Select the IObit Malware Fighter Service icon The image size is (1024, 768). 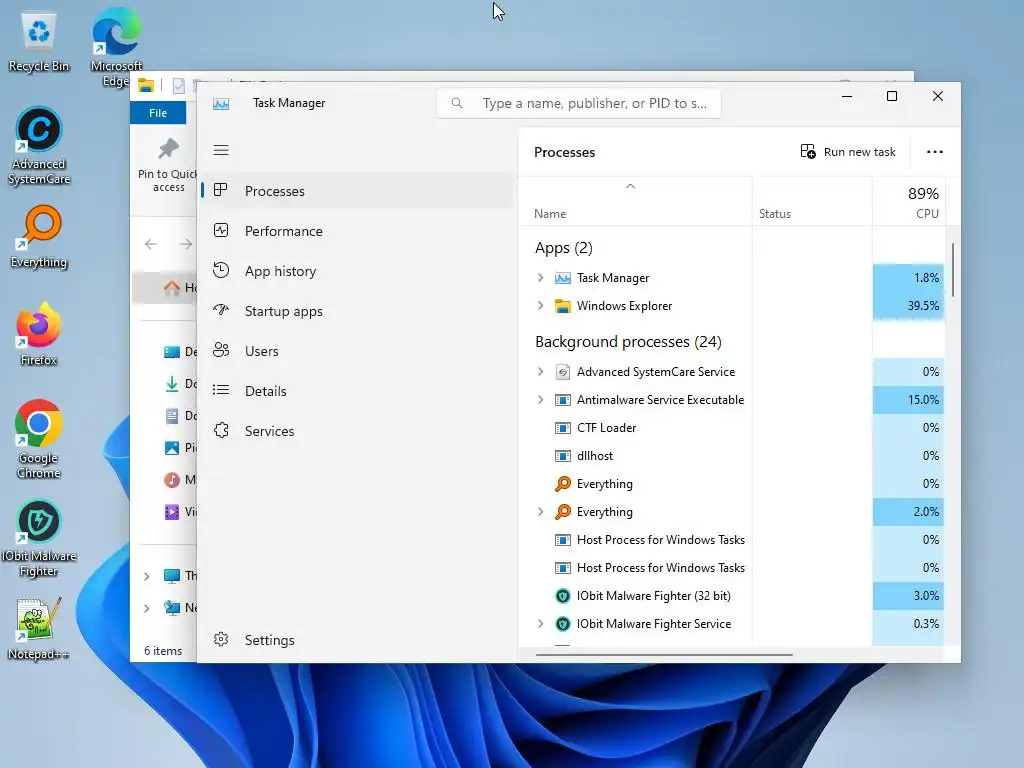562,624
